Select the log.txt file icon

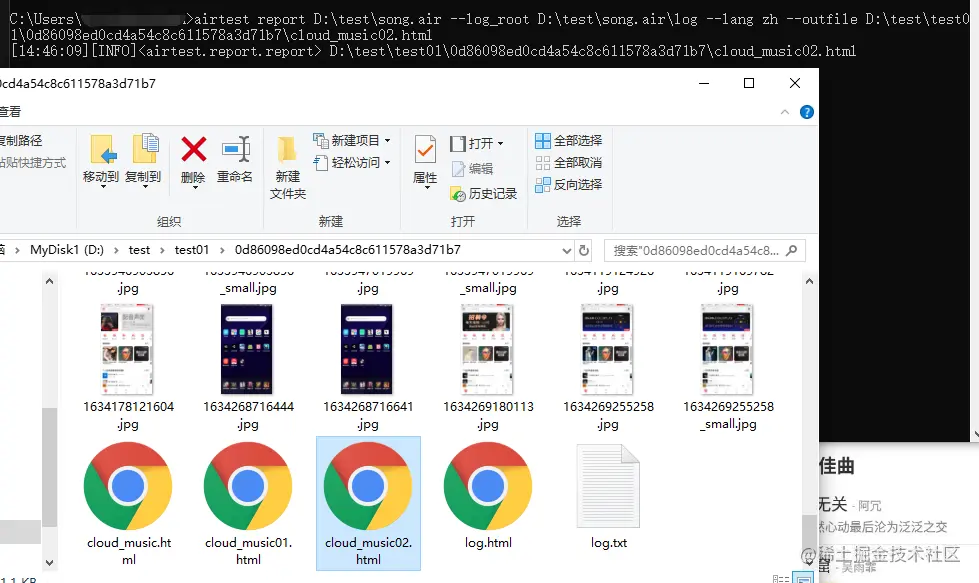(x=608, y=486)
